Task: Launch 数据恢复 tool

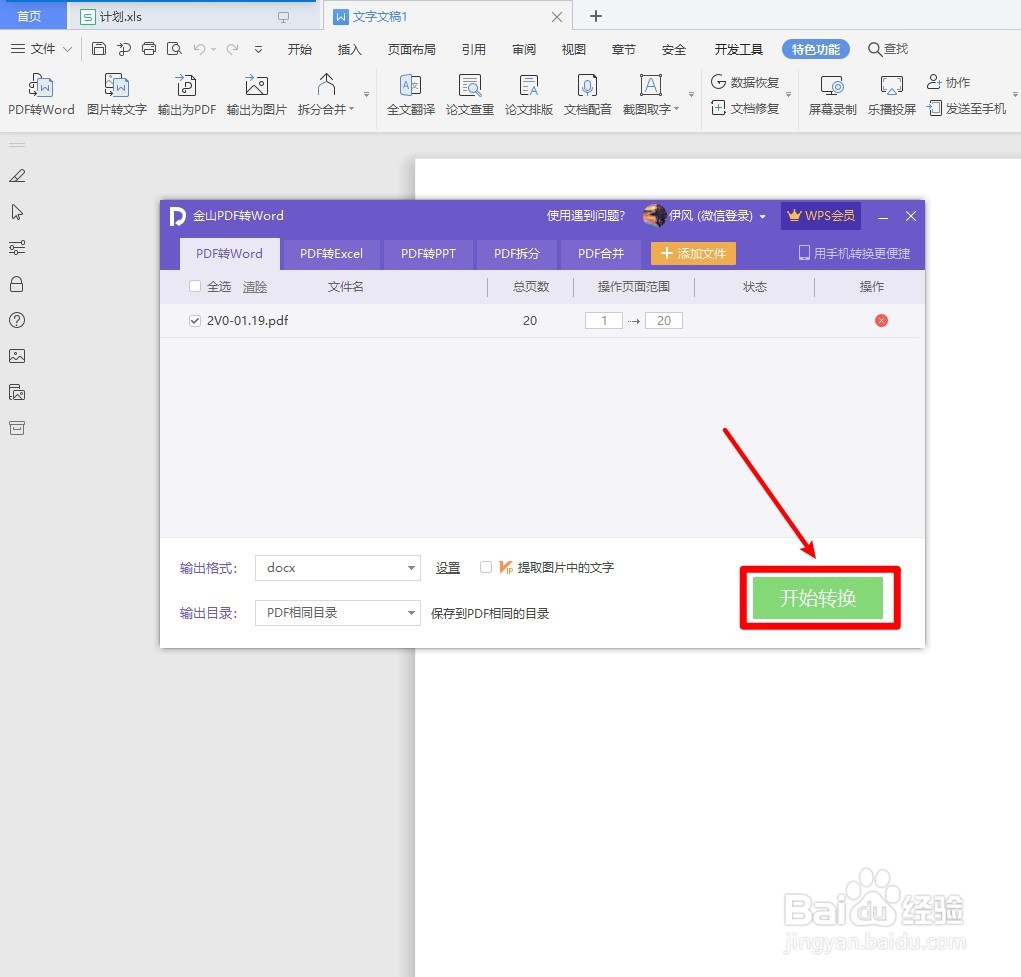Action: click(745, 82)
